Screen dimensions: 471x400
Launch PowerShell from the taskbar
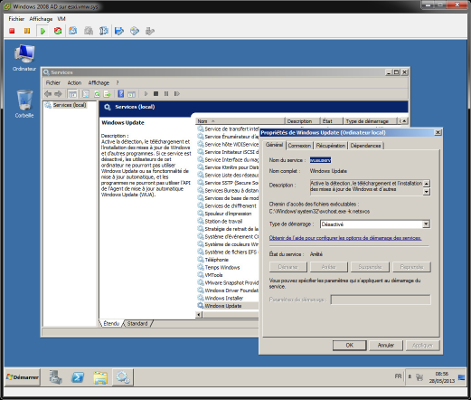coord(78,377)
